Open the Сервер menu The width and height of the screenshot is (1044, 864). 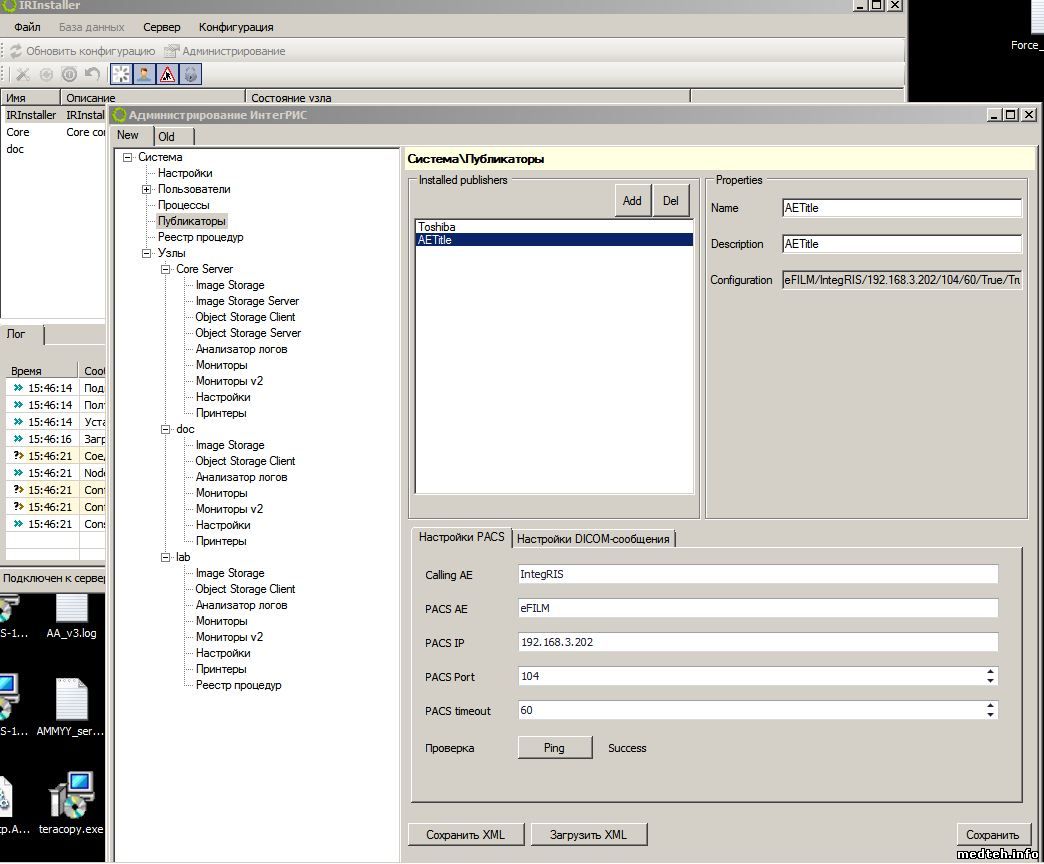[162, 27]
